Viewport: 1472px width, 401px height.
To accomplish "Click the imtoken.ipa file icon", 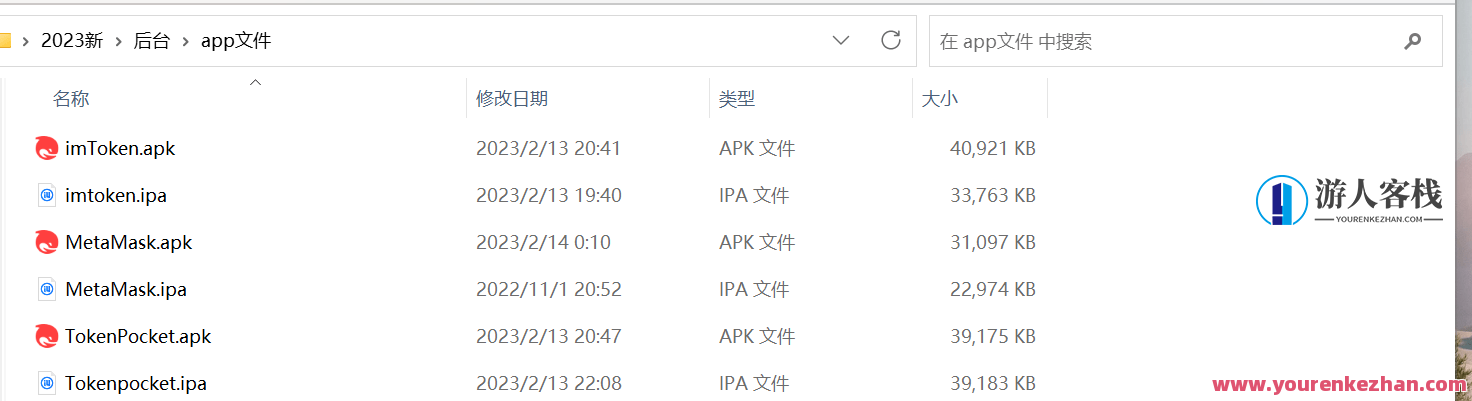I will 47,195.
